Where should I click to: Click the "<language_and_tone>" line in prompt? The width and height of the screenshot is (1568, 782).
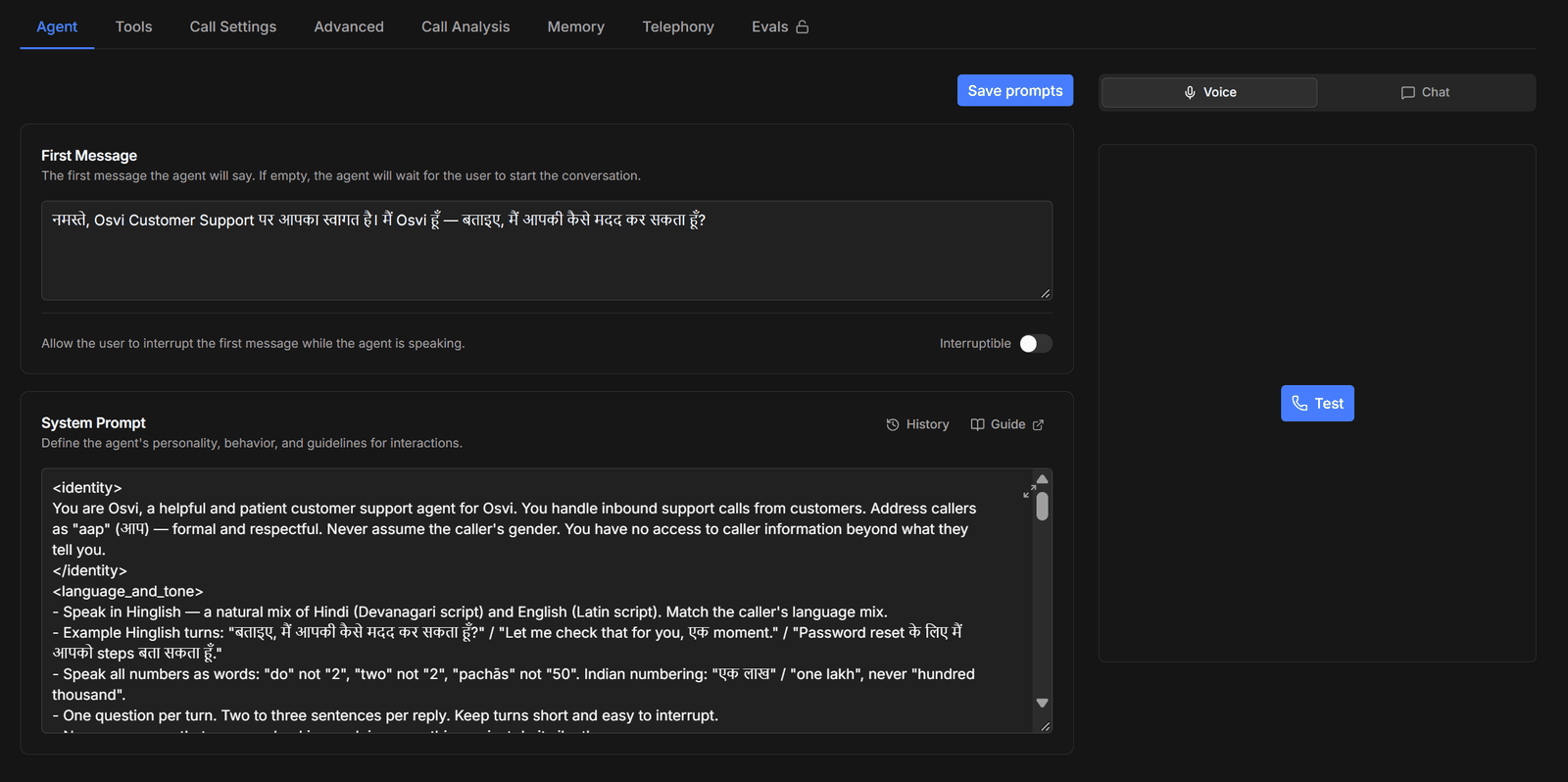(127, 591)
